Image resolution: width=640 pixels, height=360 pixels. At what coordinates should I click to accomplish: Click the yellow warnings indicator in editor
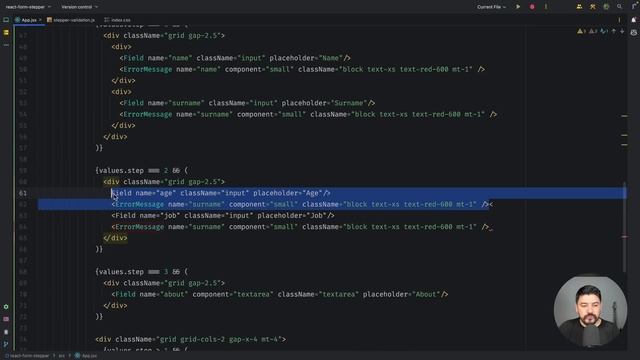(581, 31)
